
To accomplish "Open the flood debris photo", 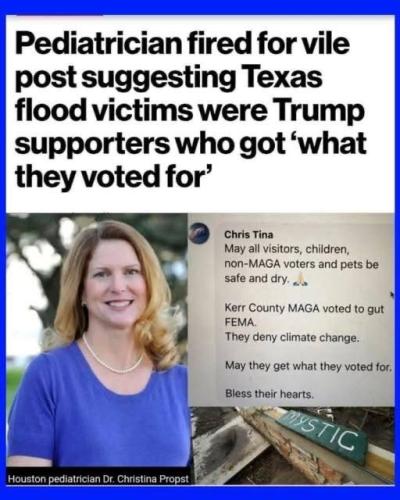I will [x=293, y=445].
